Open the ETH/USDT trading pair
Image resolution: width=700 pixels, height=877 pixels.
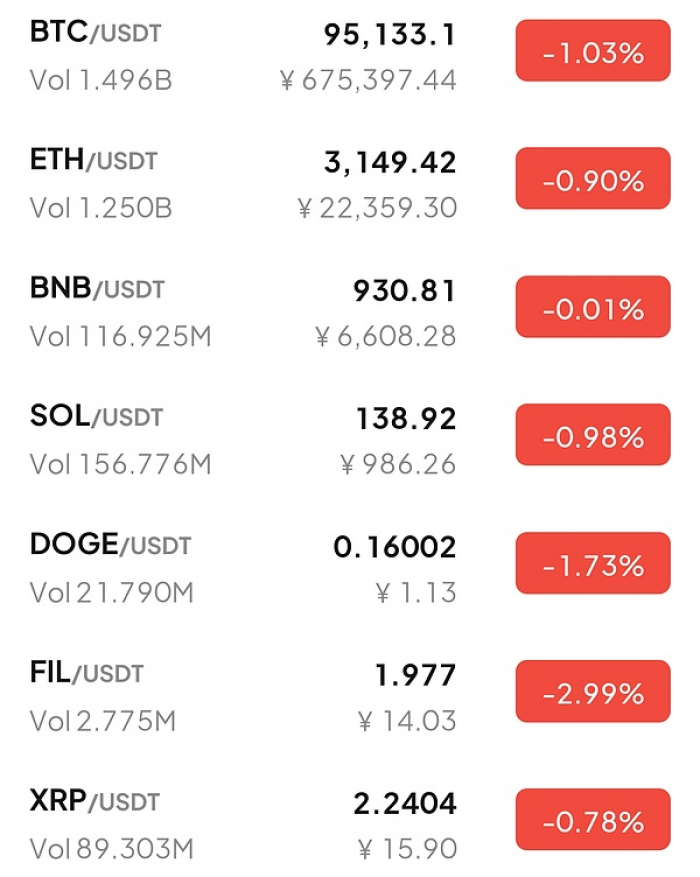tap(94, 161)
